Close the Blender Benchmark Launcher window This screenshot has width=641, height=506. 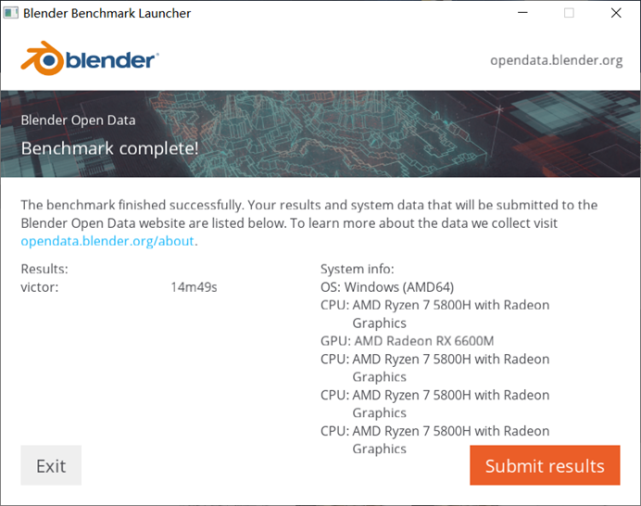pos(617,13)
